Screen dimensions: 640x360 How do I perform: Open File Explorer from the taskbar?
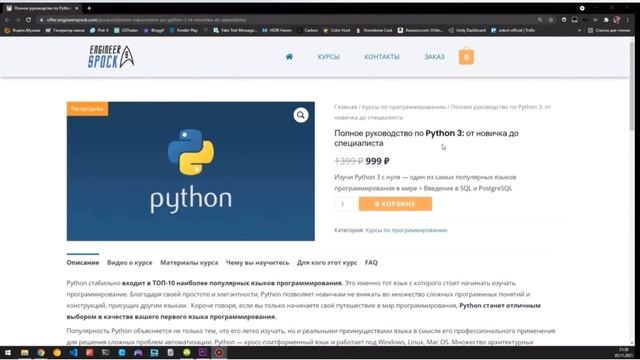(24, 353)
